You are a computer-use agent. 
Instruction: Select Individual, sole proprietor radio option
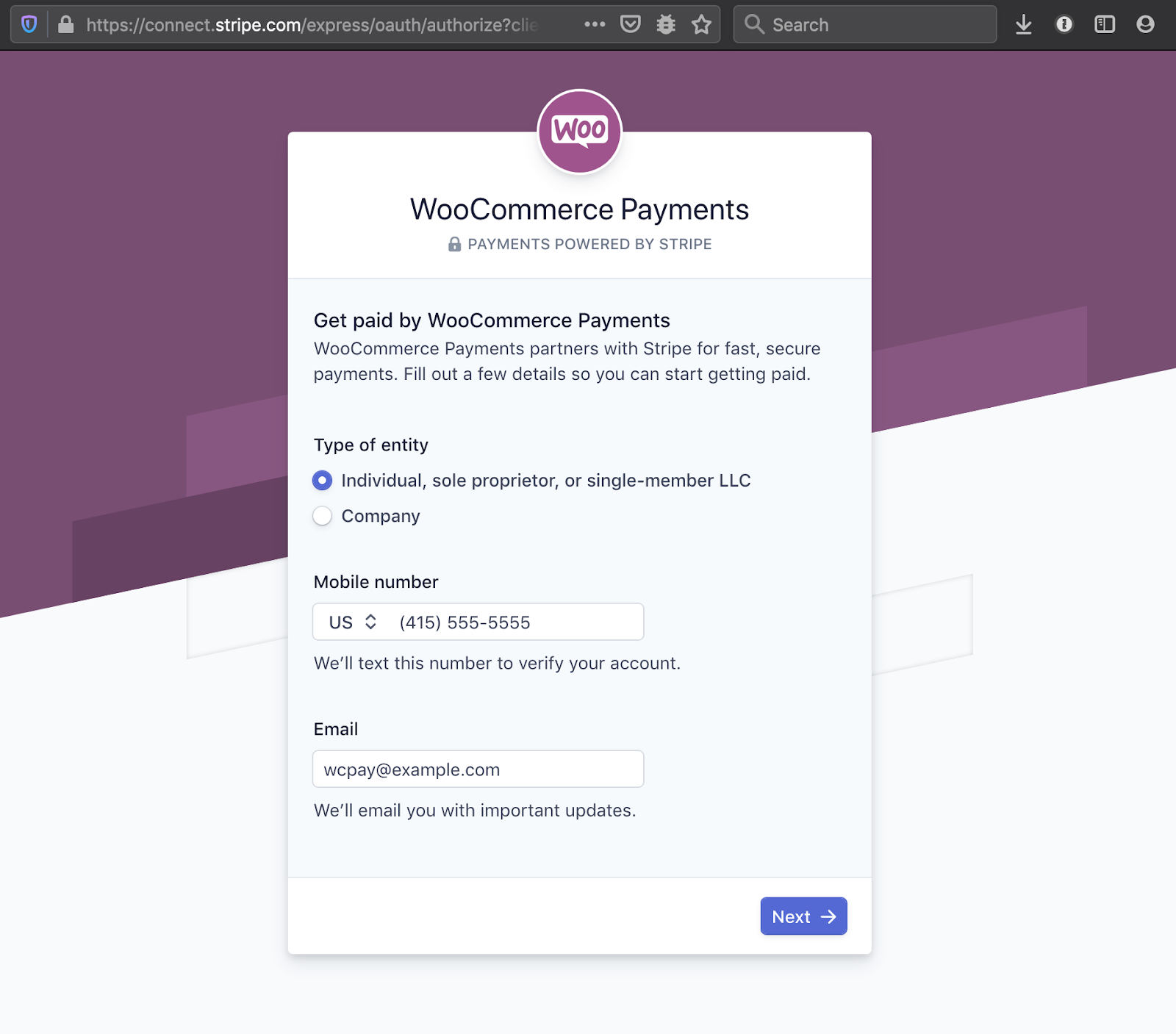coord(322,481)
